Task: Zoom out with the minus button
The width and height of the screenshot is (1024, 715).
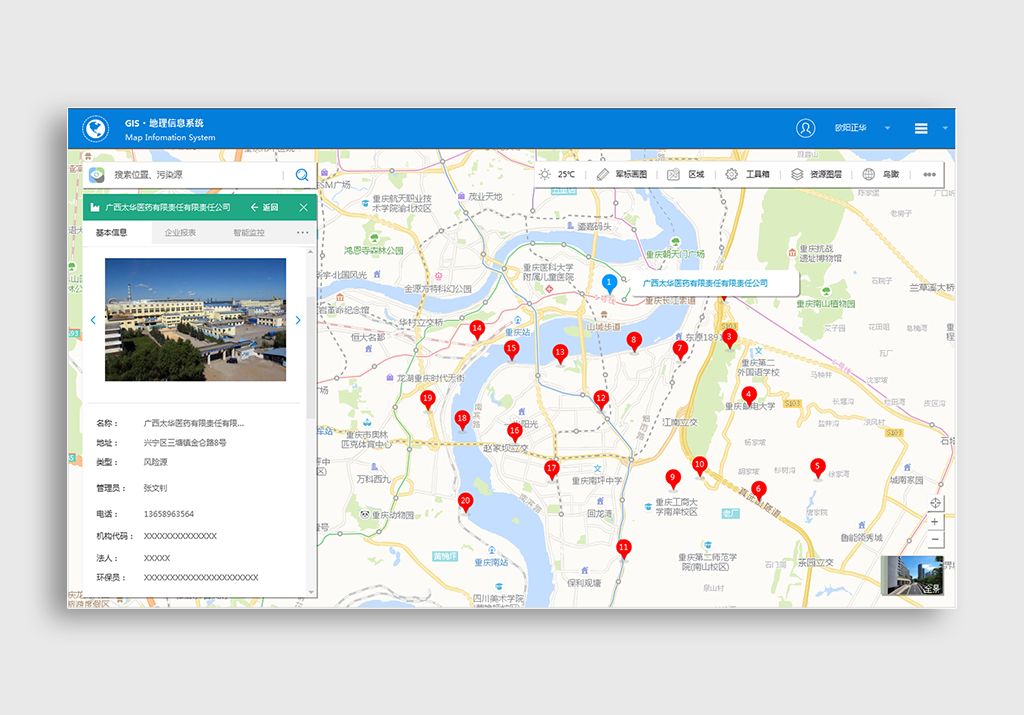Action: 935,539
